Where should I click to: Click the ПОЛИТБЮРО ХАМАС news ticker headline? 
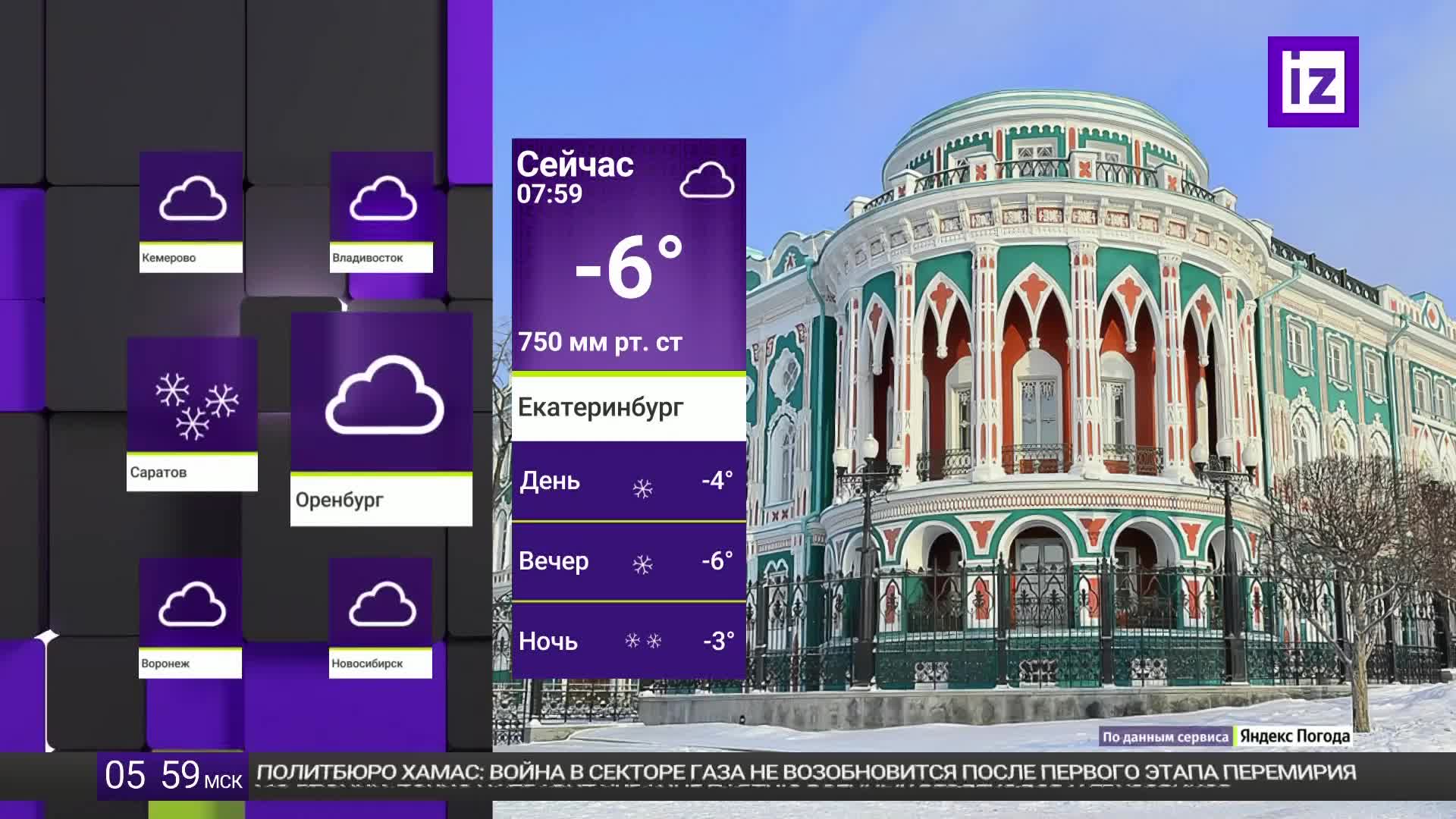(806, 773)
